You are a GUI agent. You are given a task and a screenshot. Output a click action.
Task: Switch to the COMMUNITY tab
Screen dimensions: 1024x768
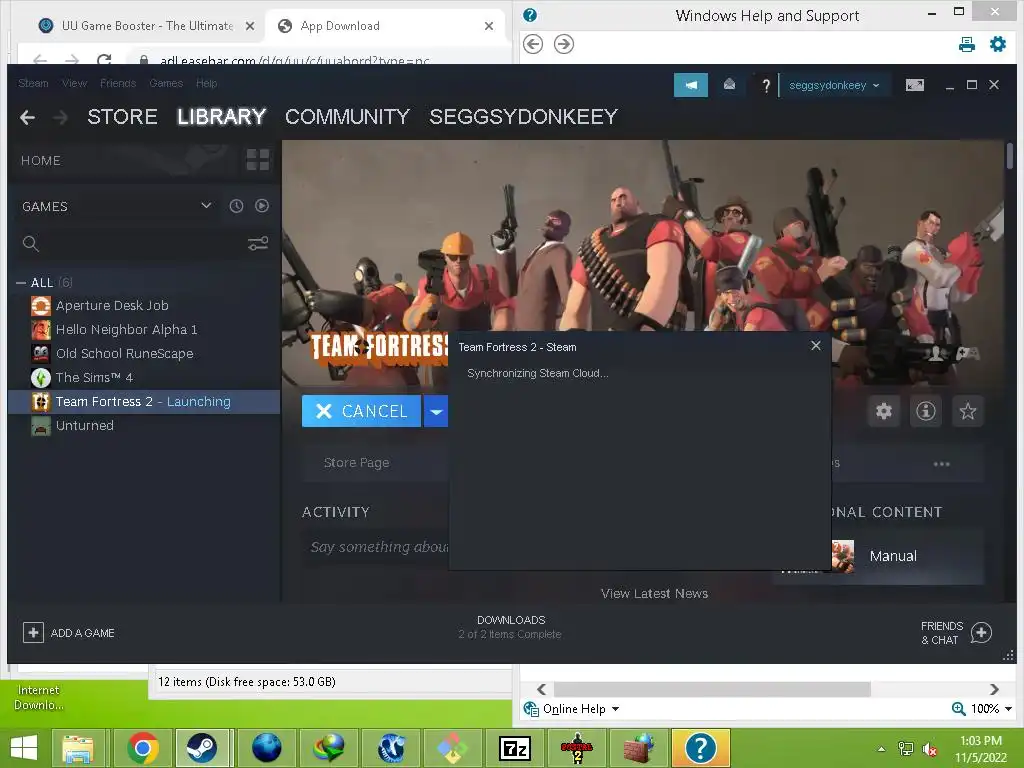(347, 117)
